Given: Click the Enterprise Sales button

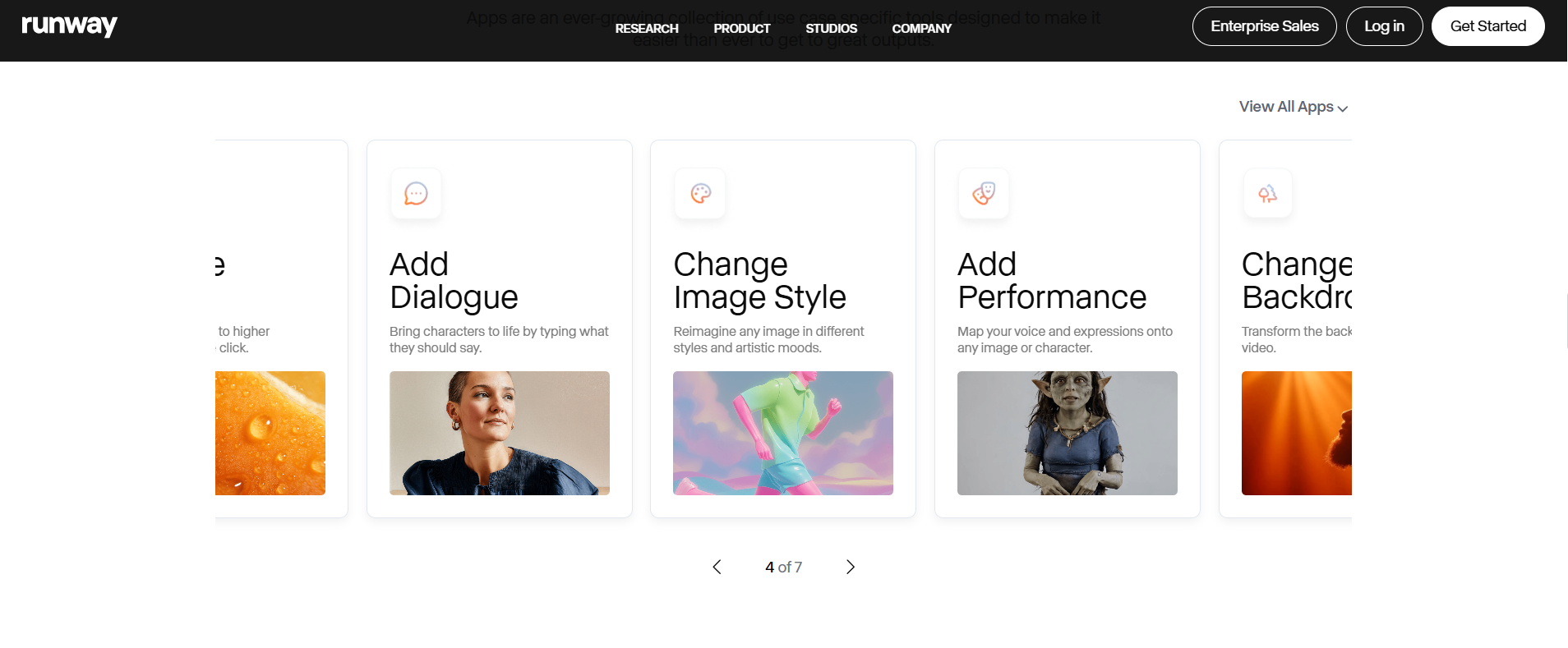Looking at the screenshot, I should pyautogui.click(x=1264, y=26).
